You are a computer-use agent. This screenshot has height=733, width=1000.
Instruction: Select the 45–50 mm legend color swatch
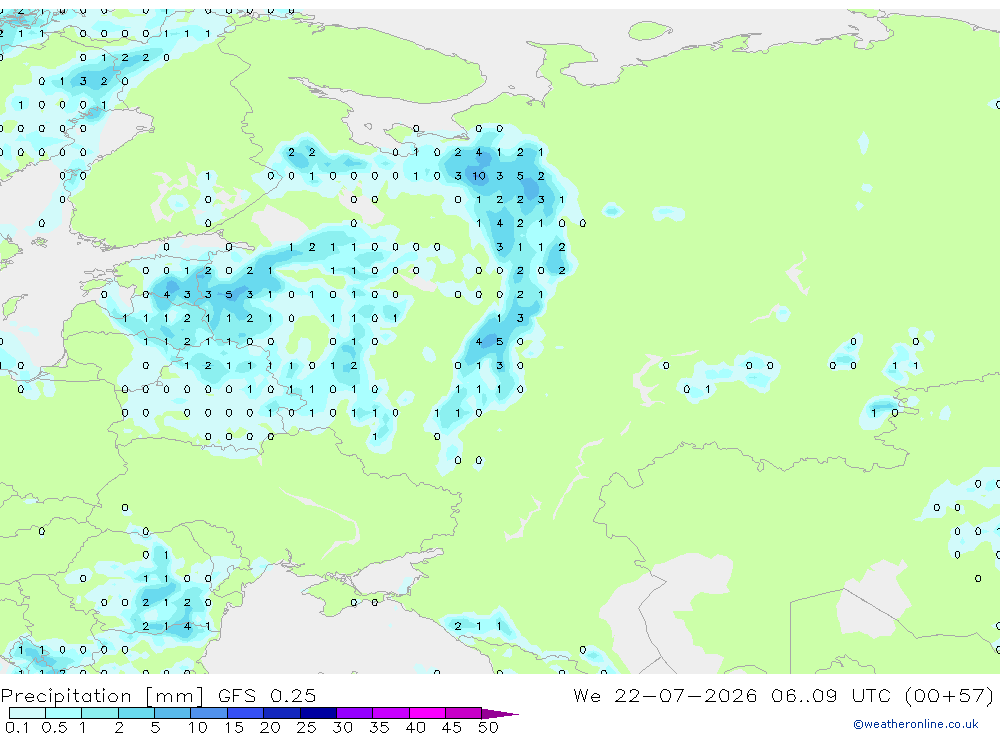464,713
